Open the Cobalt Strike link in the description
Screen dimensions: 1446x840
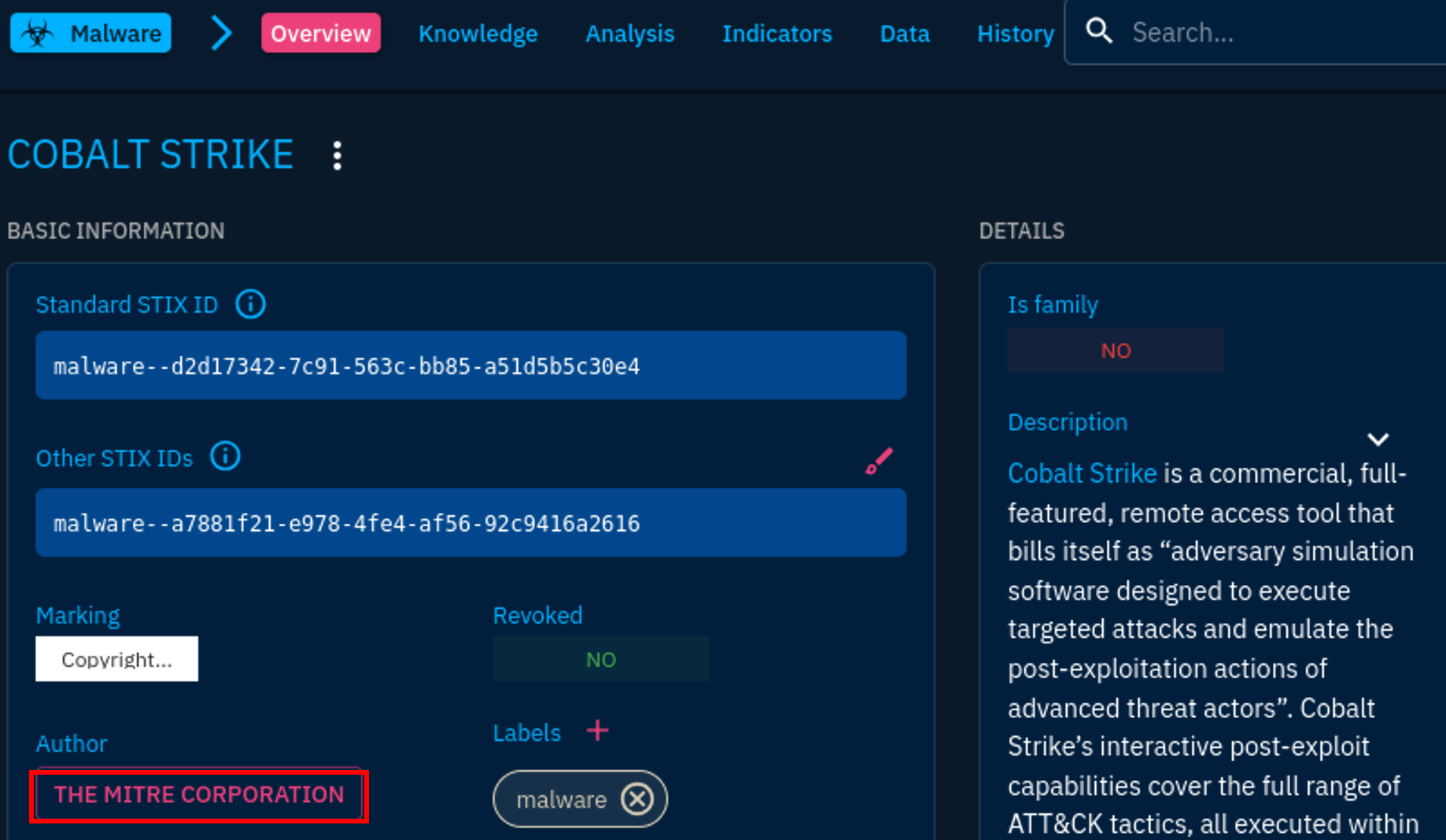point(1083,473)
